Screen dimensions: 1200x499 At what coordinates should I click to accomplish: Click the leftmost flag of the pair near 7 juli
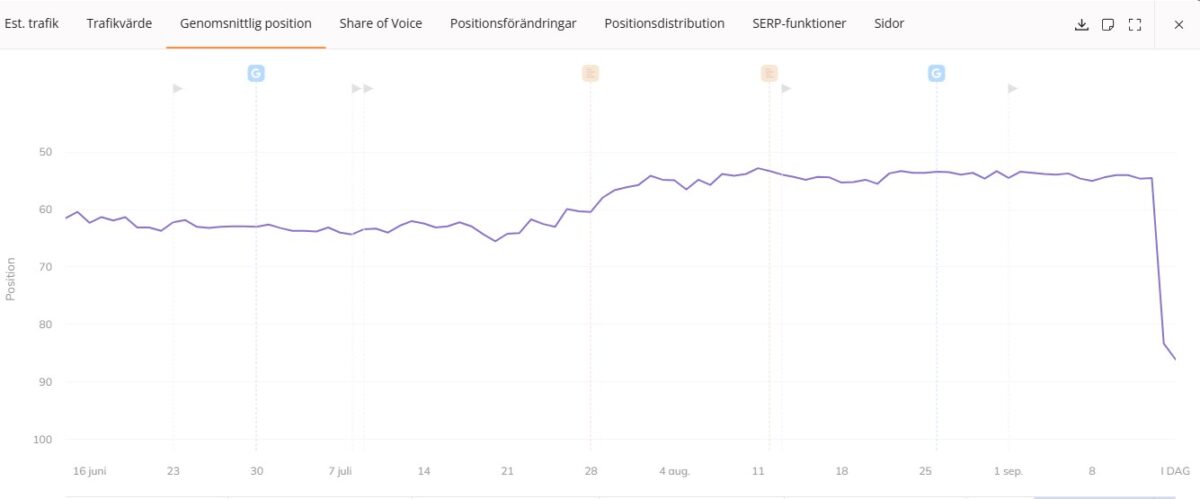pyautogui.click(x=356, y=88)
